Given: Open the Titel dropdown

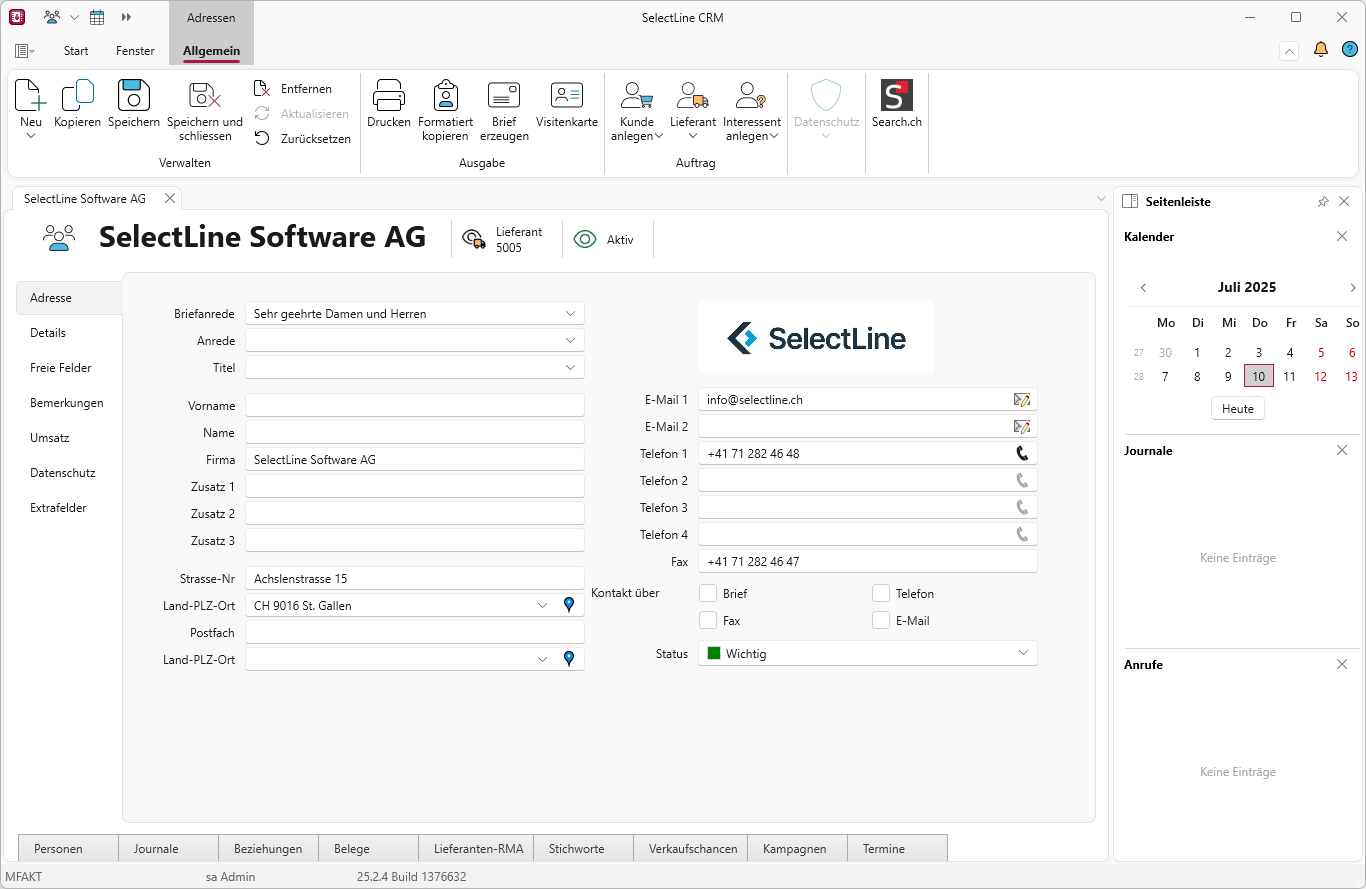Looking at the screenshot, I should point(570,367).
